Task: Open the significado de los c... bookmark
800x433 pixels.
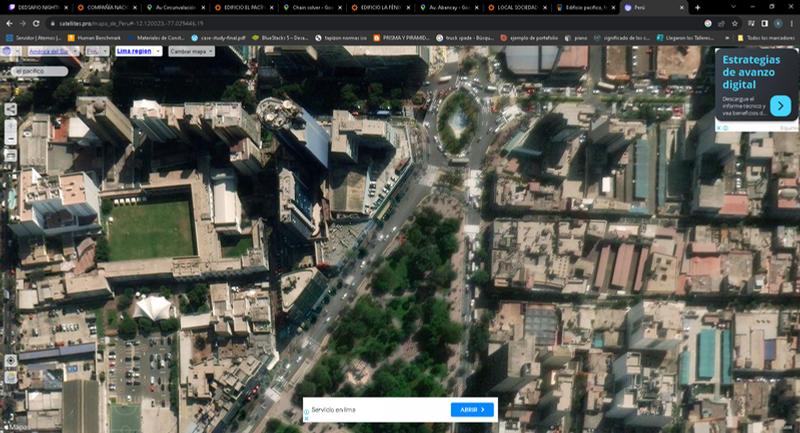Action: (622, 38)
